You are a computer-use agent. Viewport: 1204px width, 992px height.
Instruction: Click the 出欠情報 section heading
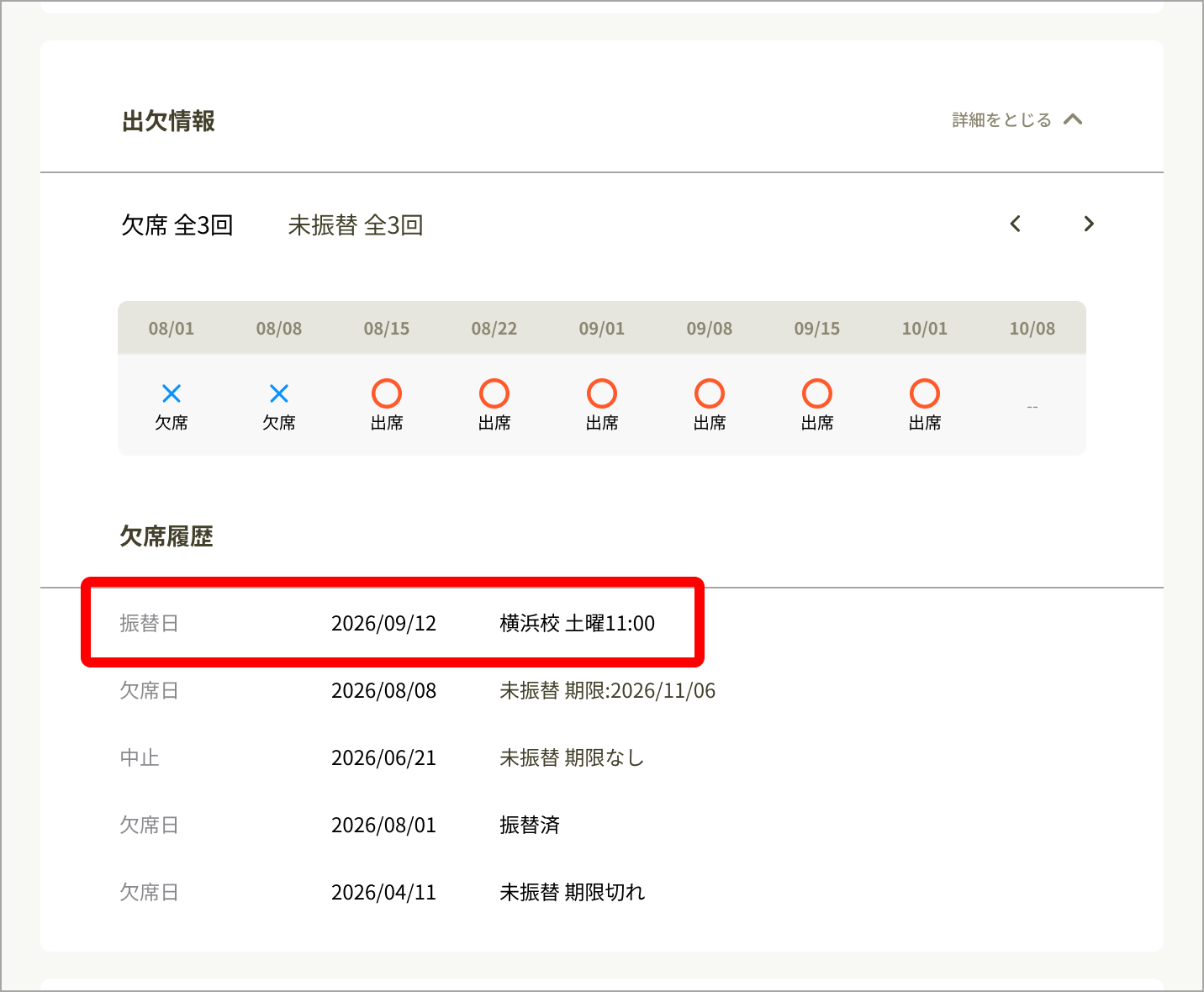coord(169,121)
